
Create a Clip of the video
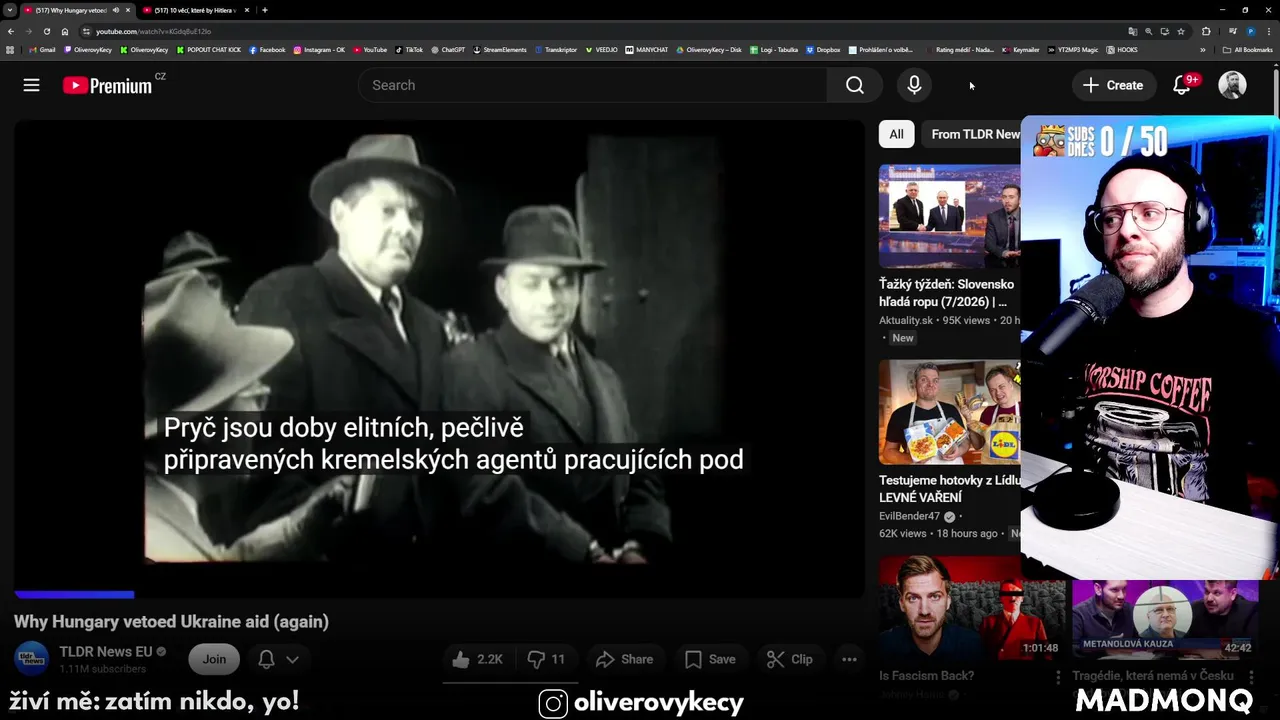[789, 659]
